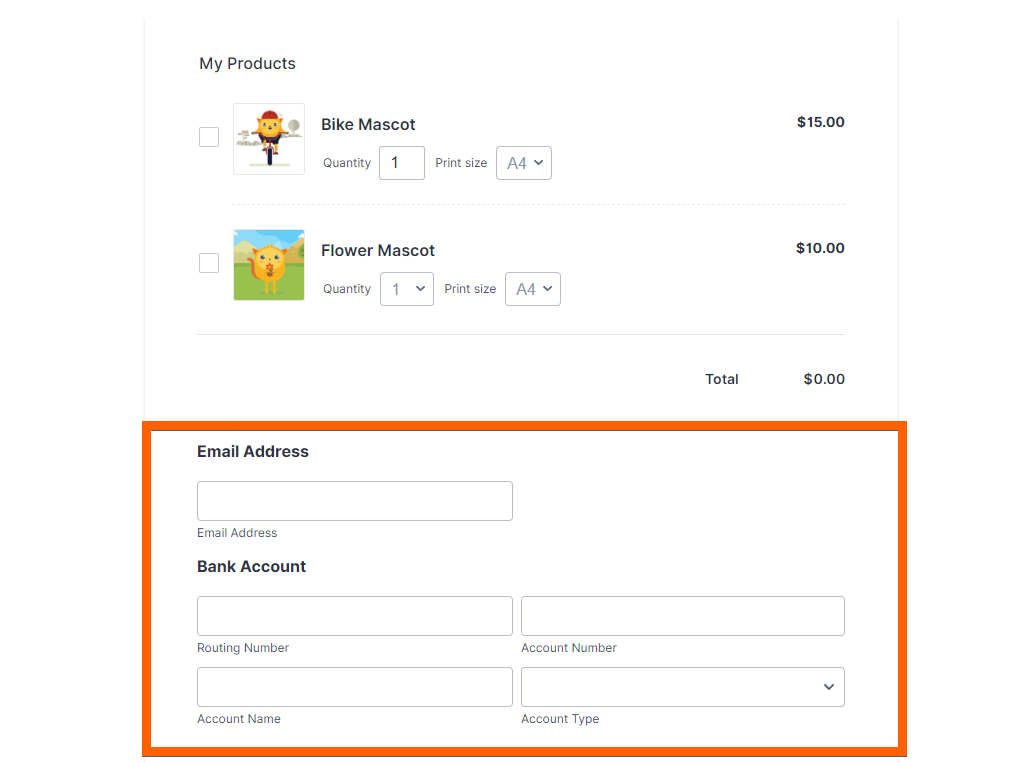Screen dimensions: 1031x763
Task: Check the Flower Mascot product checkbox
Action: tap(209, 263)
